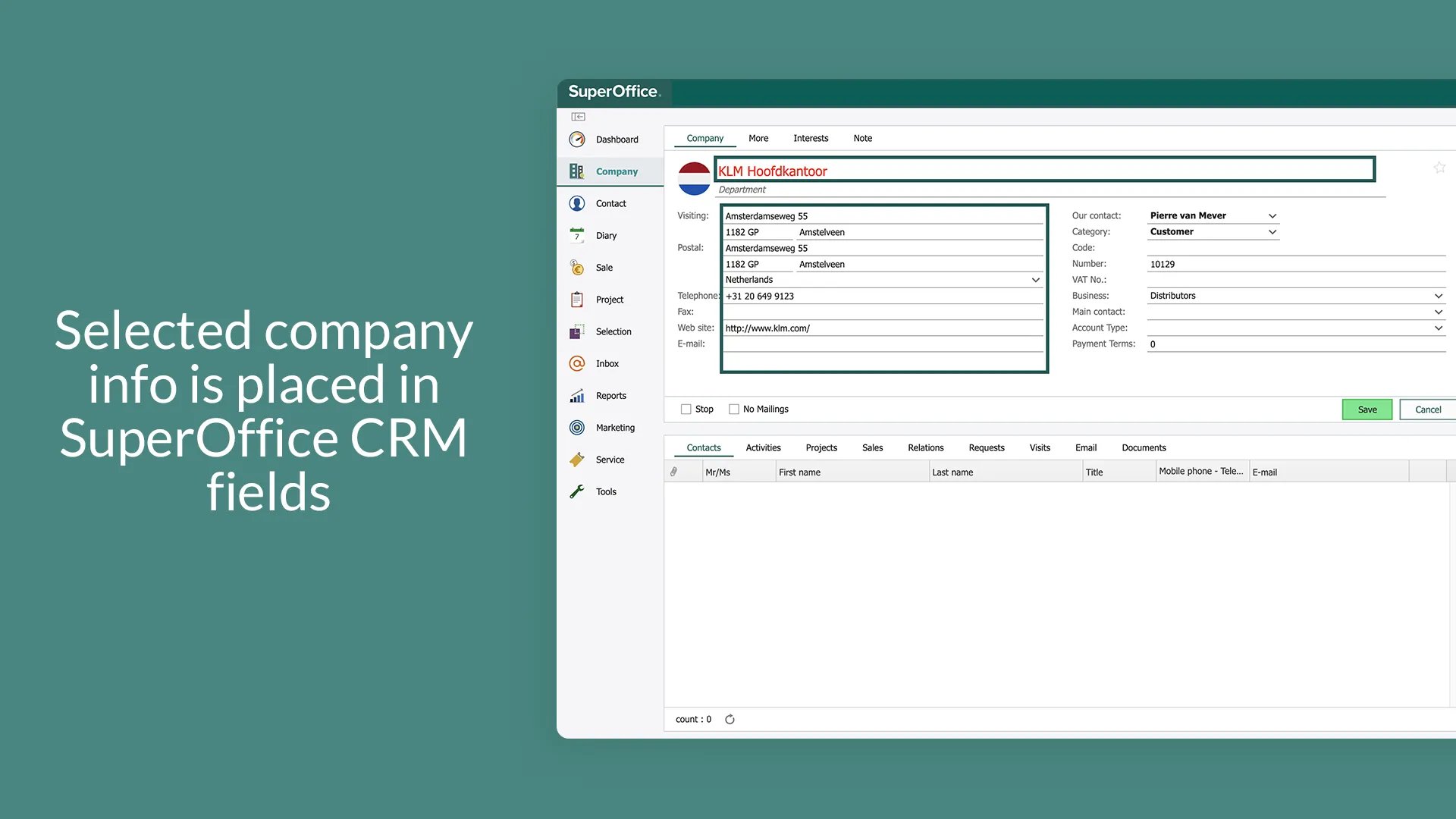The image size is (1456, 819).
Task: Mark company as favorite star
Action: (x=1439, y=168)
